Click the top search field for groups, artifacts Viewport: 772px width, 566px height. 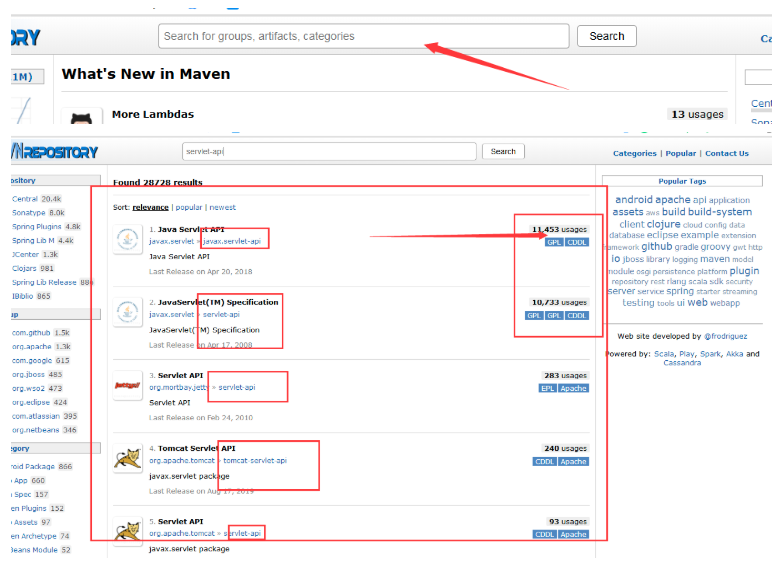[363, 36]
